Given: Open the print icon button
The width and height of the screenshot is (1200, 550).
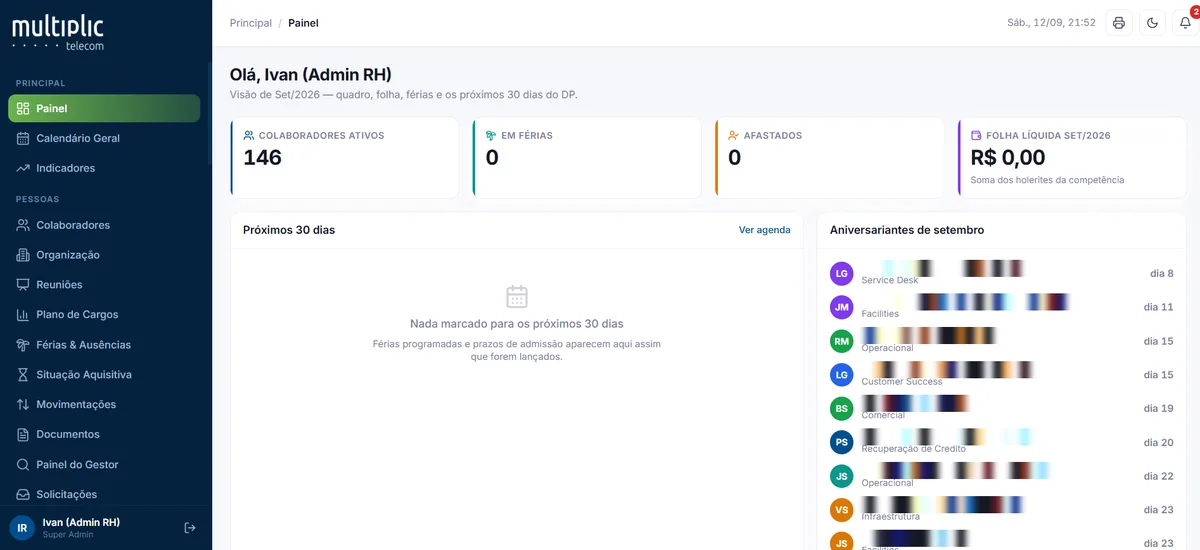Looking at the screenshot, I should 1119,23.
